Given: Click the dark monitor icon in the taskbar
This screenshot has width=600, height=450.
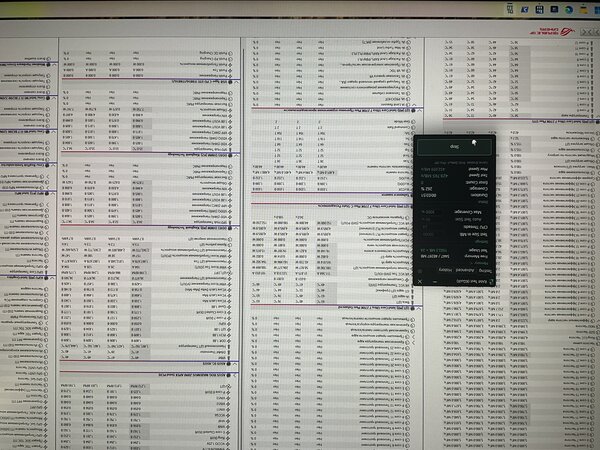Looking at the screenshot, I should 554,9.
